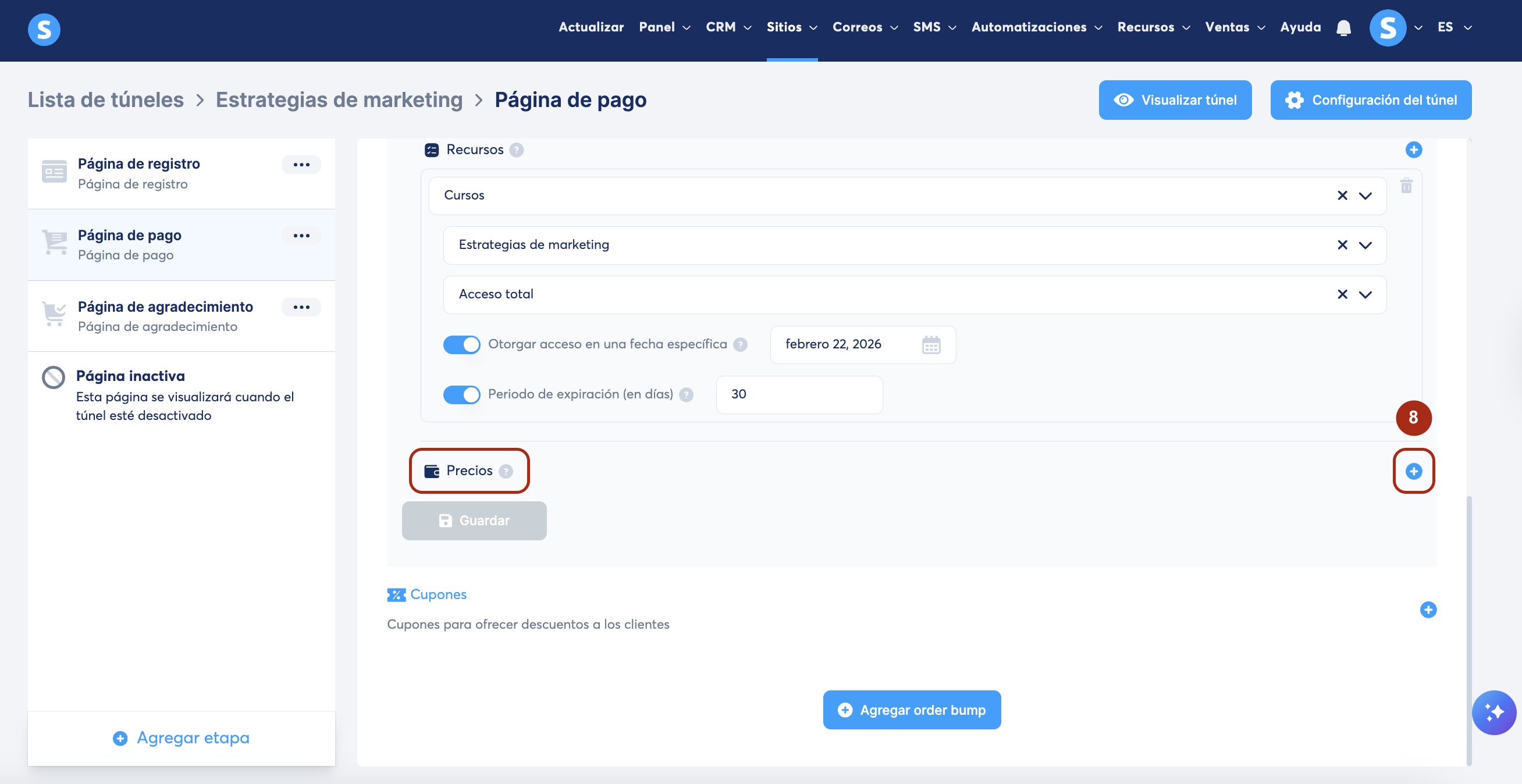This screenshot has height=784, width=1522.
Task: Click the expiration days input field
Action: [x=799, y=394]
